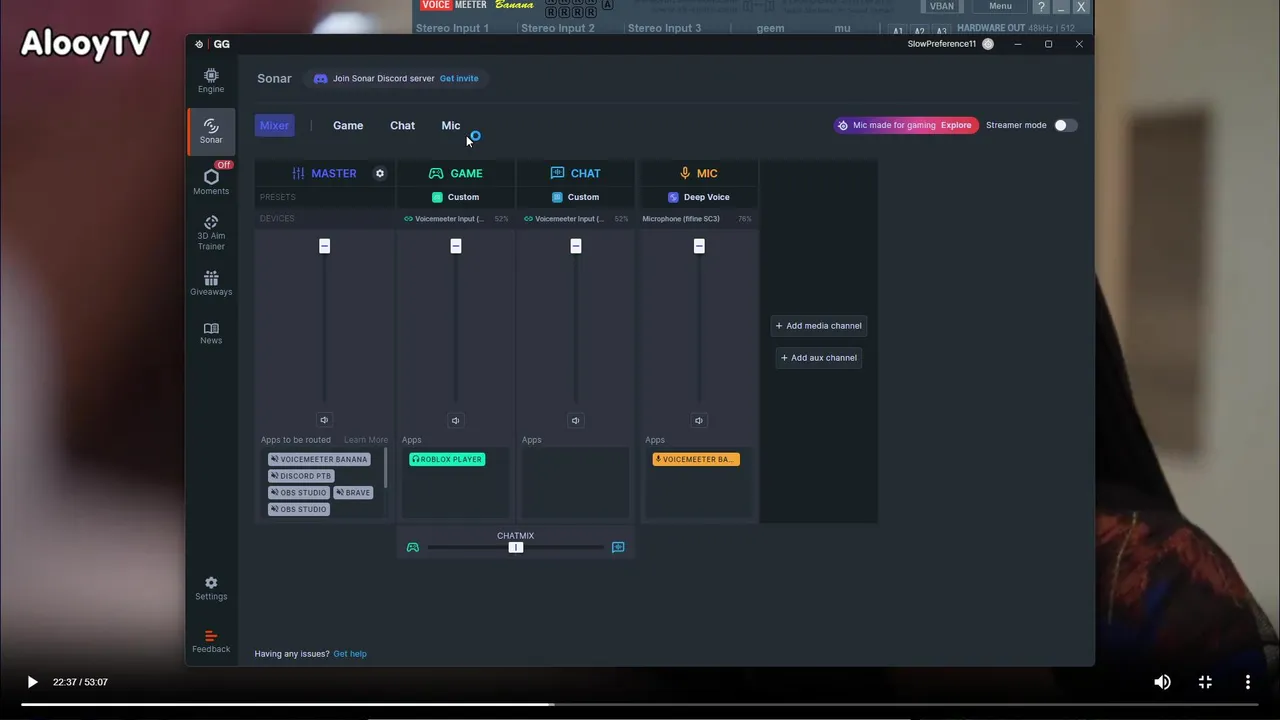The image size is (1280, 720).
Task: Mute video player volume
Action: (x=1162, y=682)
